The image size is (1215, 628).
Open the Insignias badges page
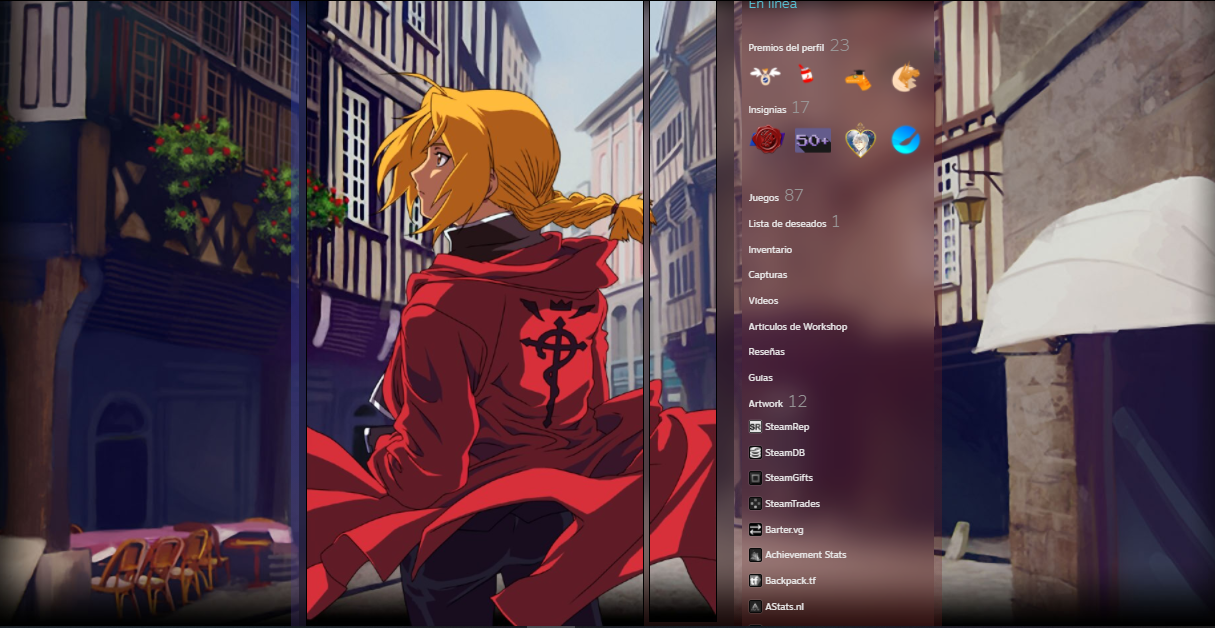tap(767, 109)
